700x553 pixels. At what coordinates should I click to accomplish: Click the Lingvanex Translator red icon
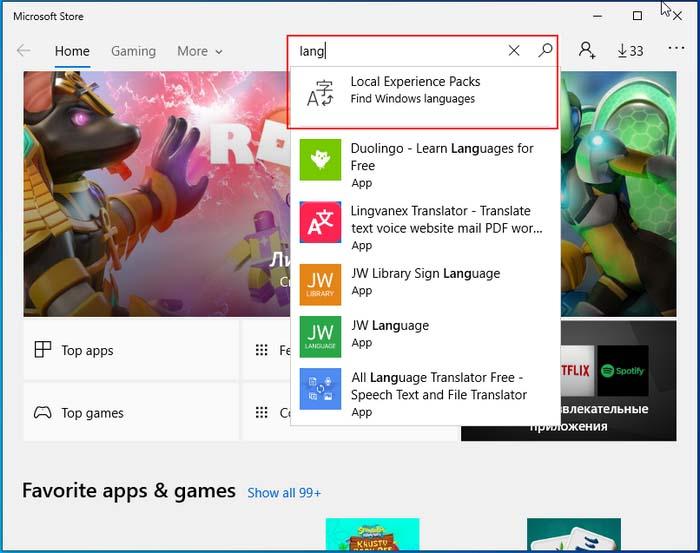point(320,222)
